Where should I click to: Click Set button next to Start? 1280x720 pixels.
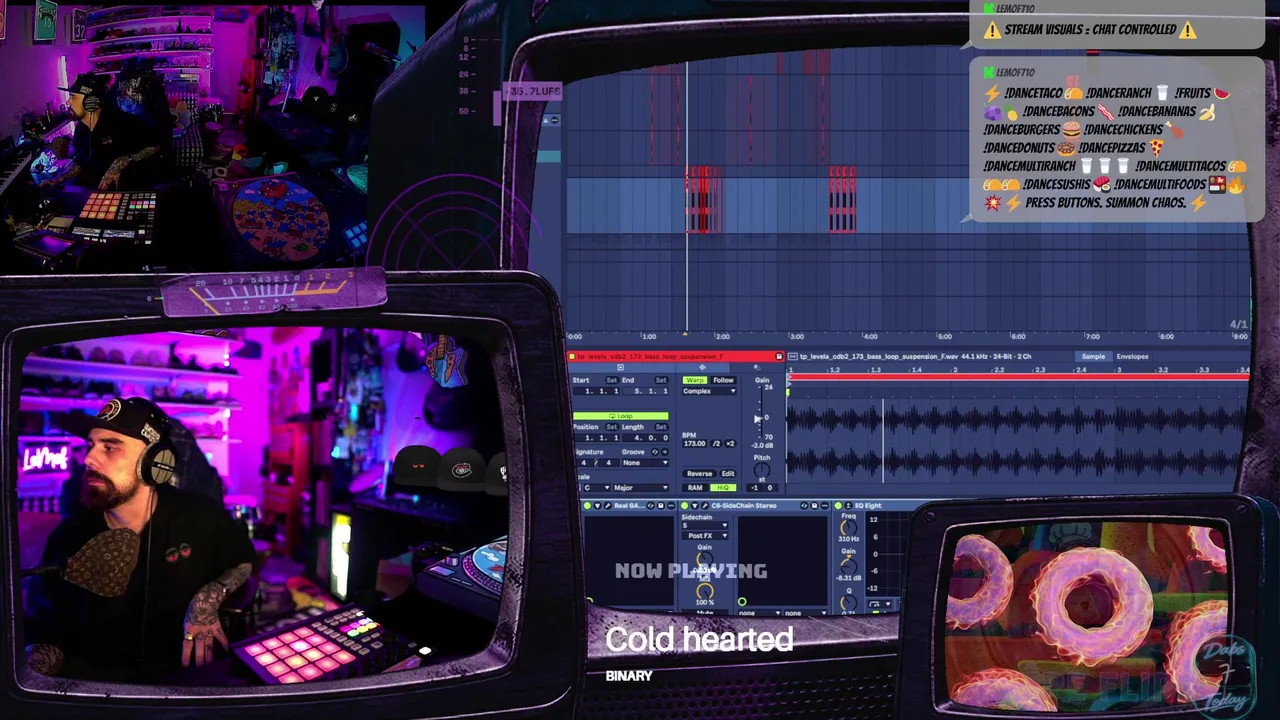612,380
